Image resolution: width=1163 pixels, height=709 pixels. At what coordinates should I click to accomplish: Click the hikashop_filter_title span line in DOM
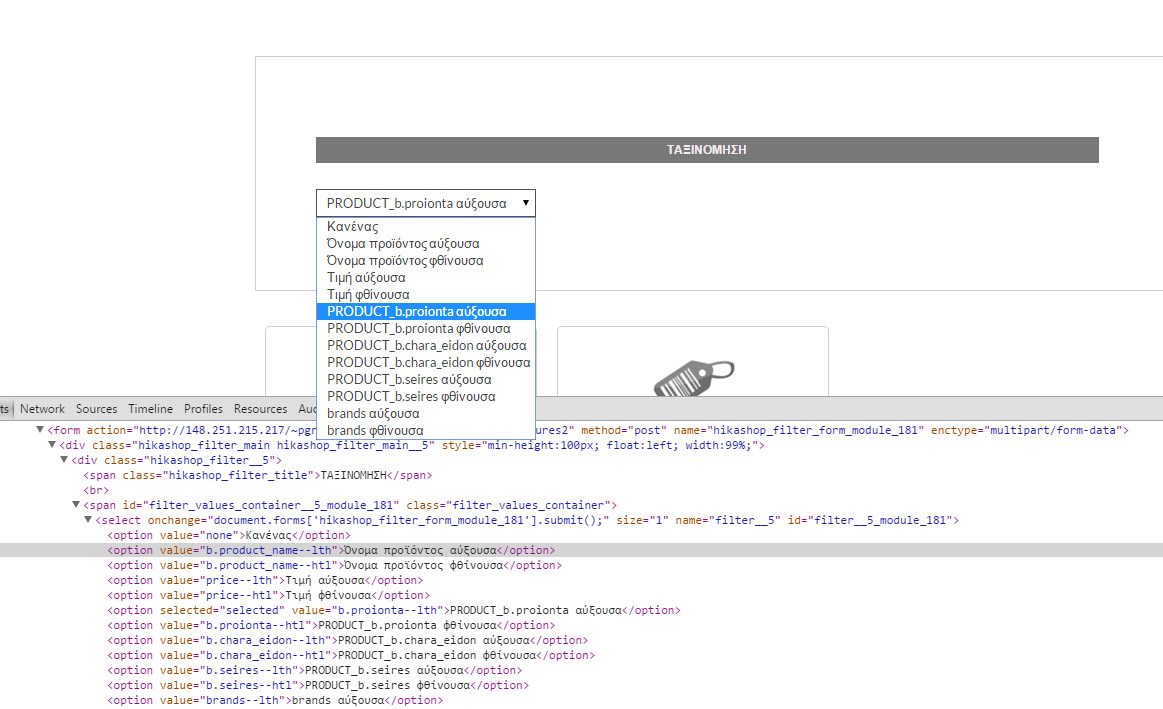pyautogui.click(x=258, y=476)
